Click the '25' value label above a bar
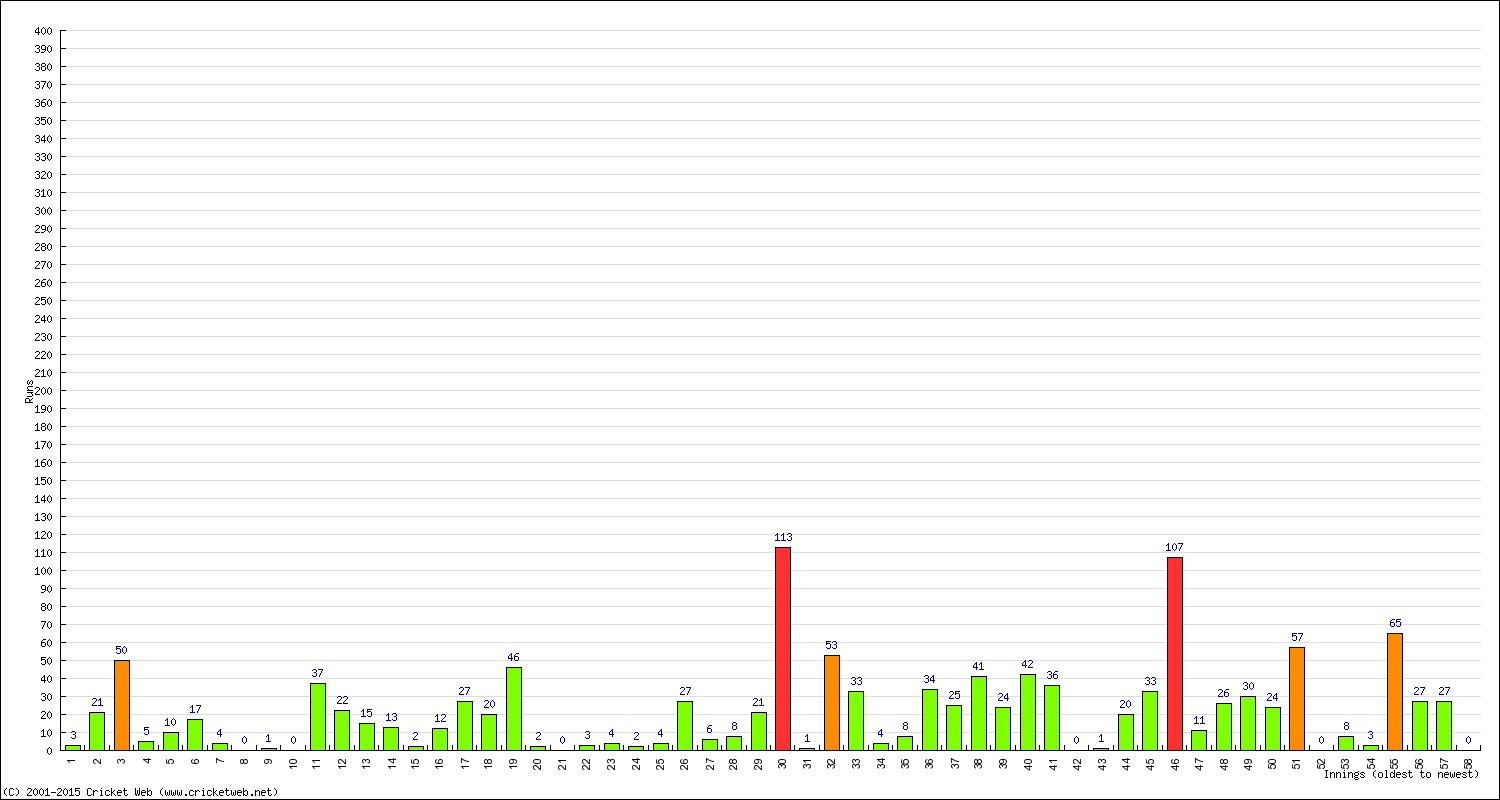The image size is (1500, 800). coord(954,696)
